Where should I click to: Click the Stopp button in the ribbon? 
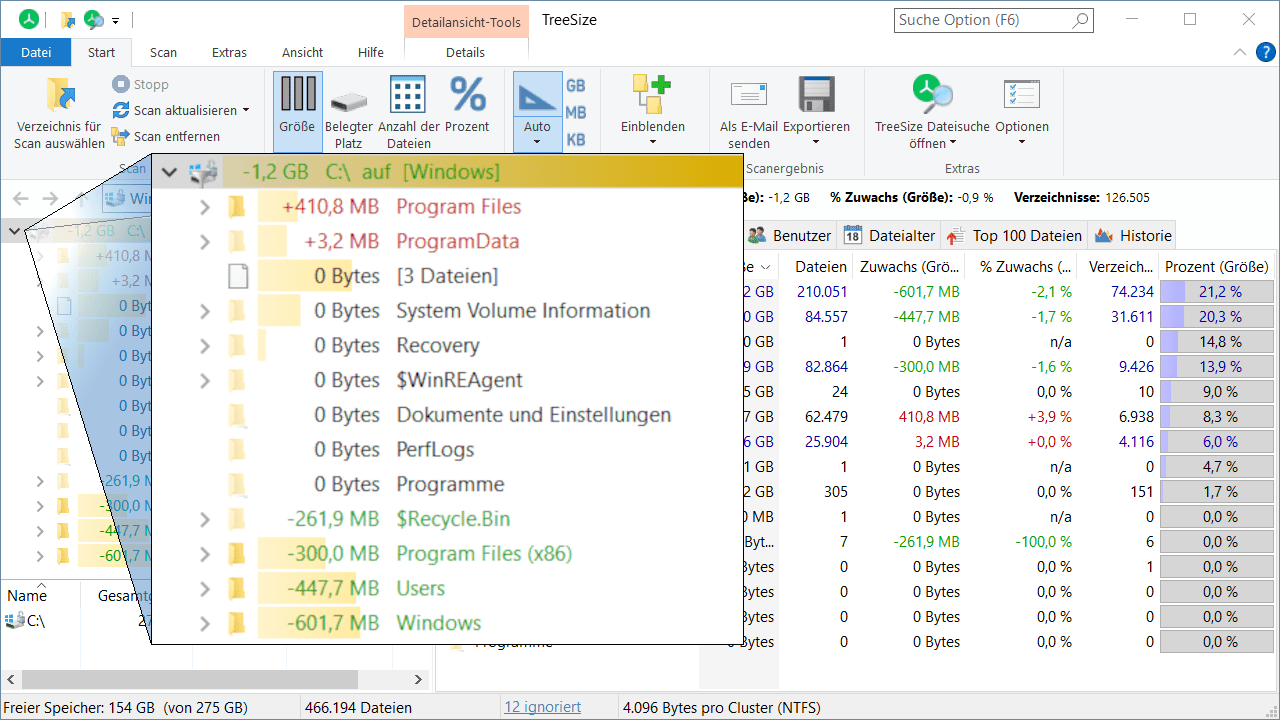point(140,85)
